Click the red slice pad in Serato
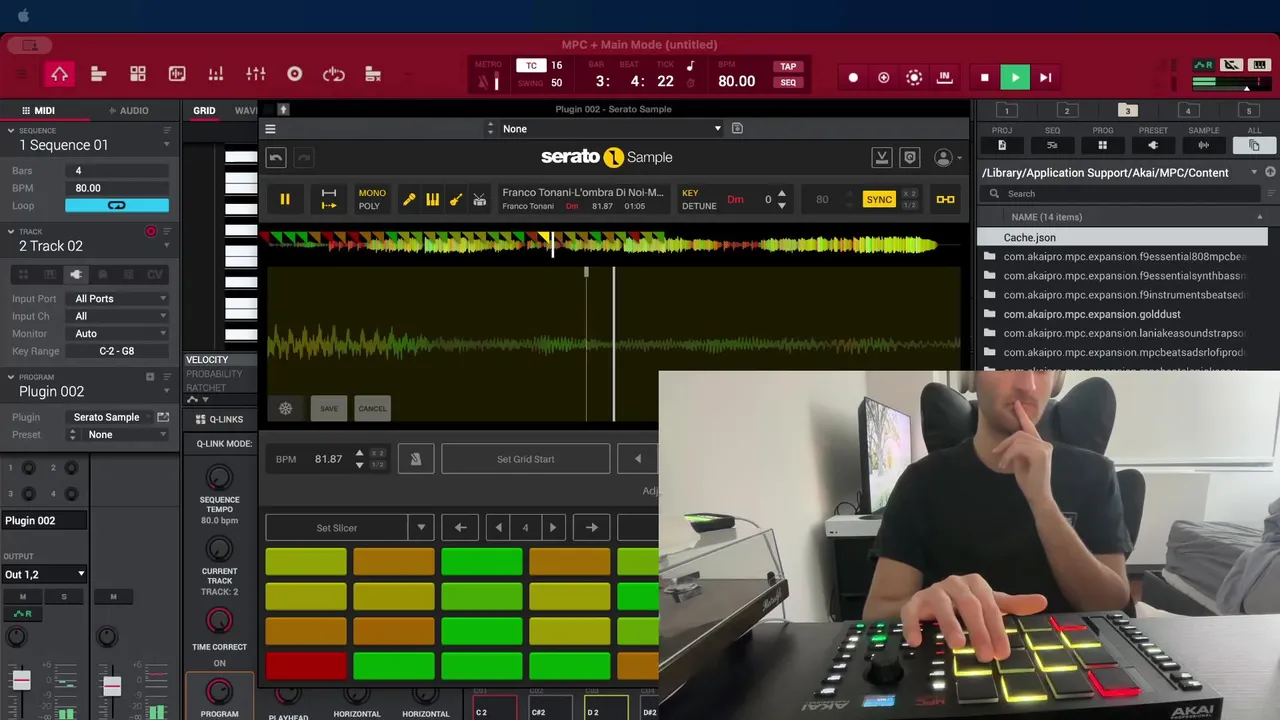1280x720 pixels. coord(306,665)
